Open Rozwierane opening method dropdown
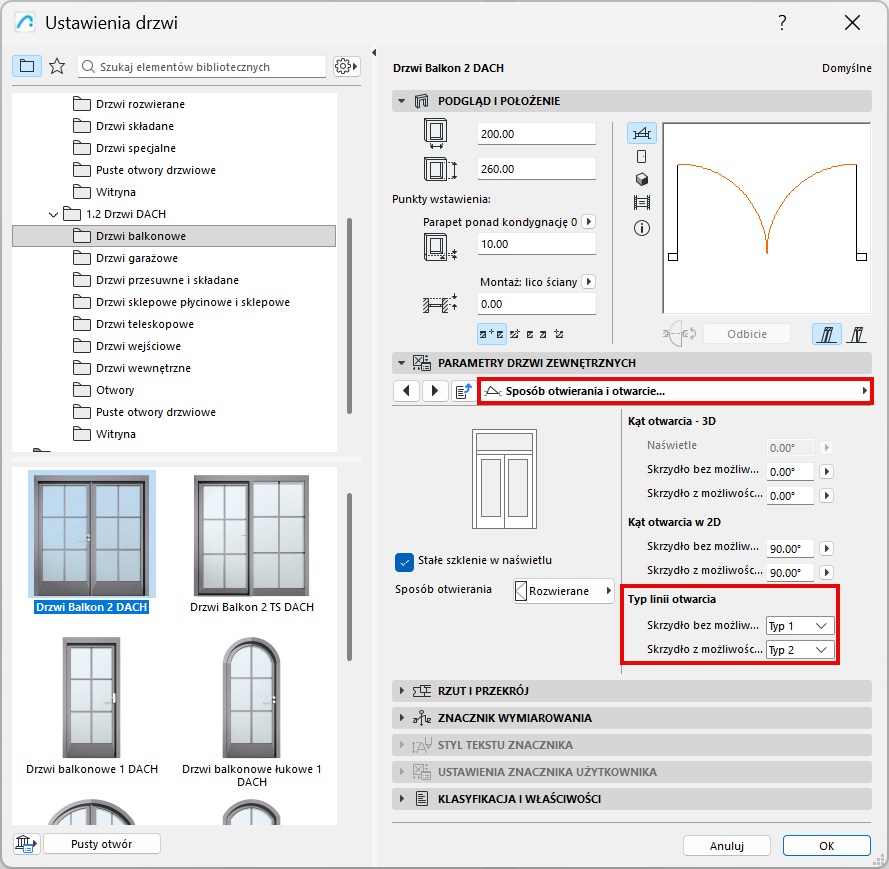 pos(564,591)
